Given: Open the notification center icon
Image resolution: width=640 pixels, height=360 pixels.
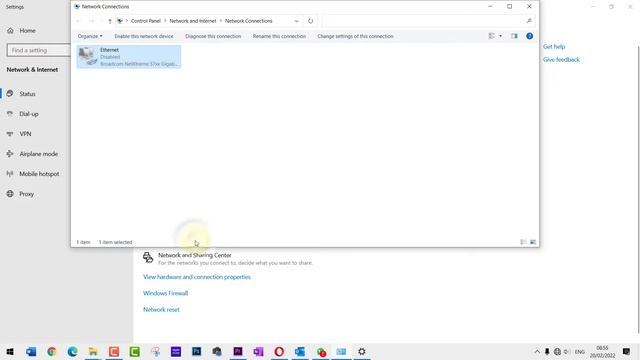Looking at the screenshot, I should click(x=627, y=351).
